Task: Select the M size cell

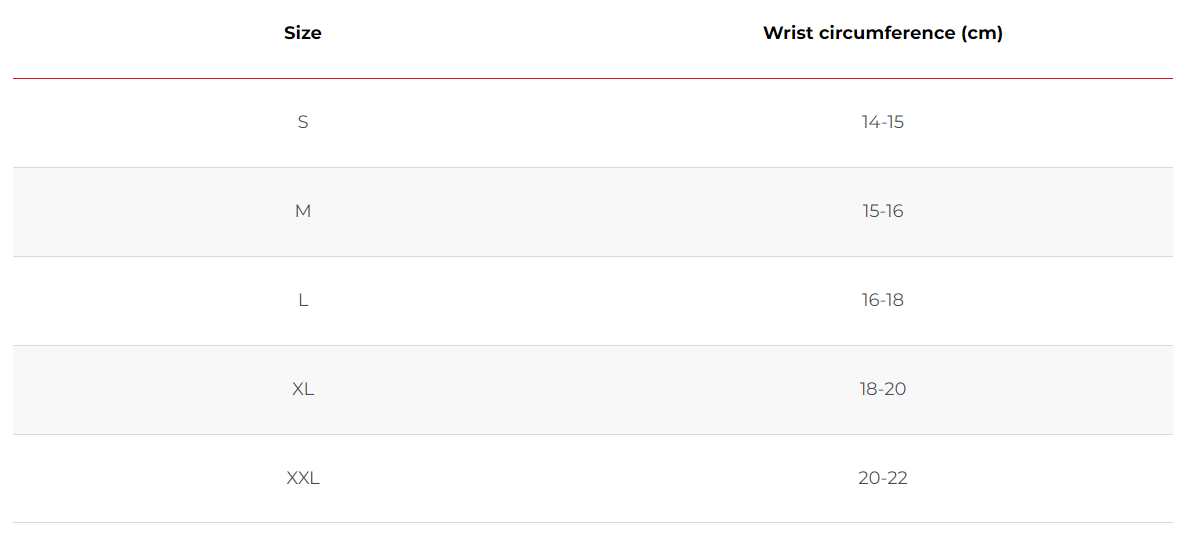Action: [302, 211]
